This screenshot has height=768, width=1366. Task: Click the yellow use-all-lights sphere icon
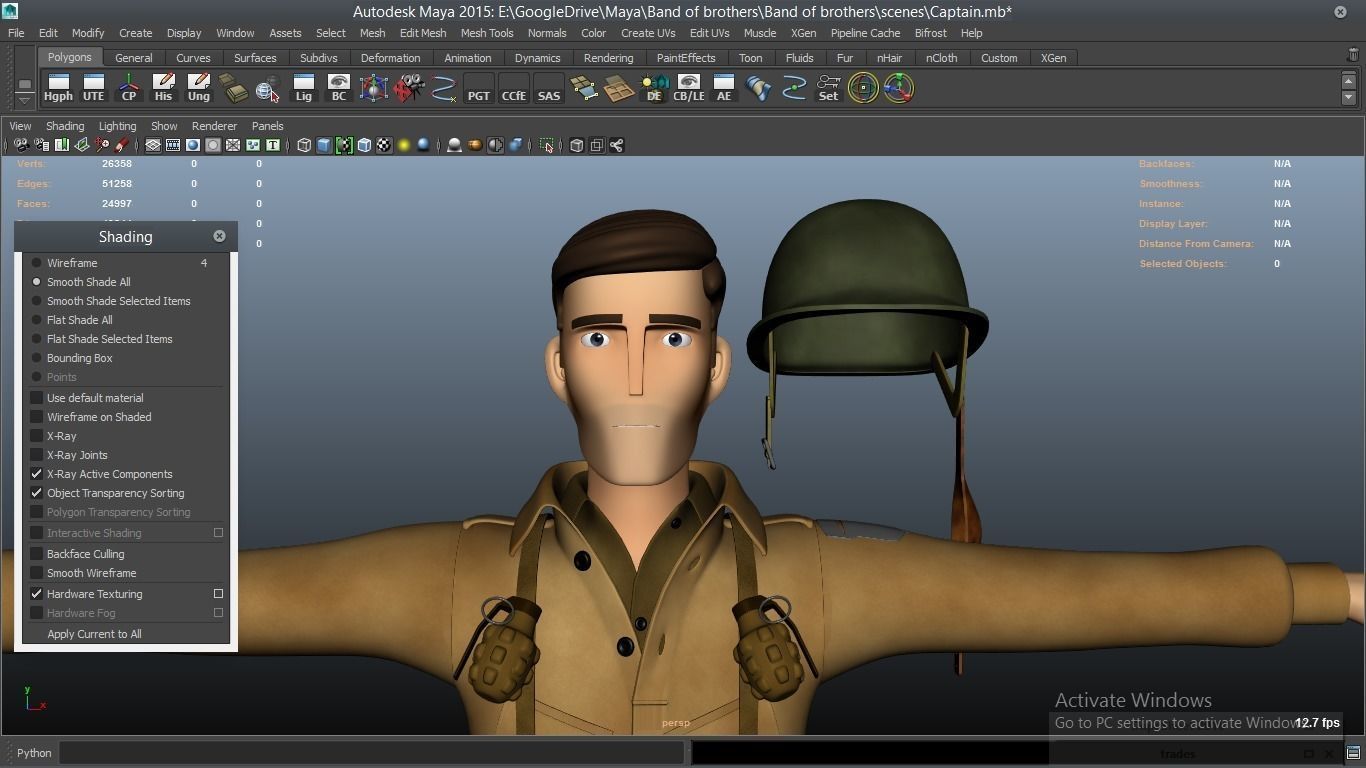[404, 145]
